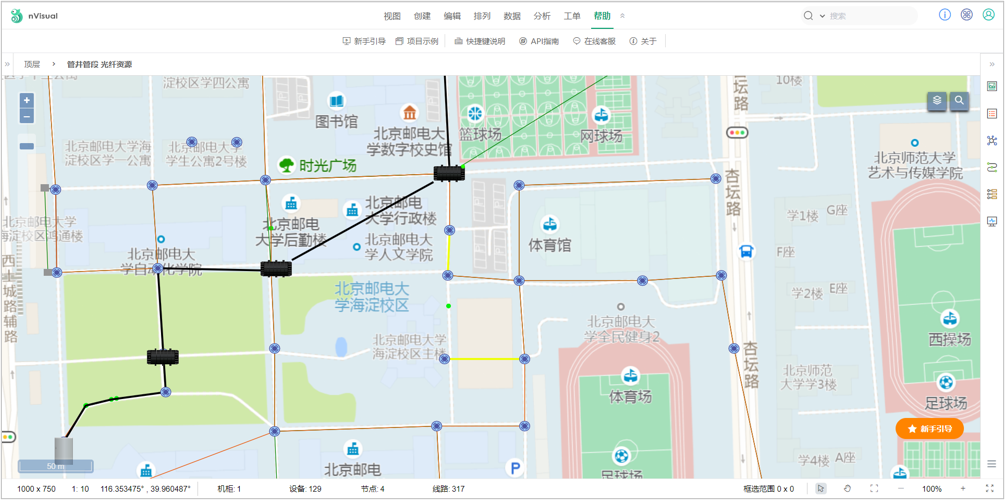The width and height of the screenshot is (1005, 500).
Task: Click the 机柜: 1 status entry
Action: pyautogui.click(x=229, y=488)
